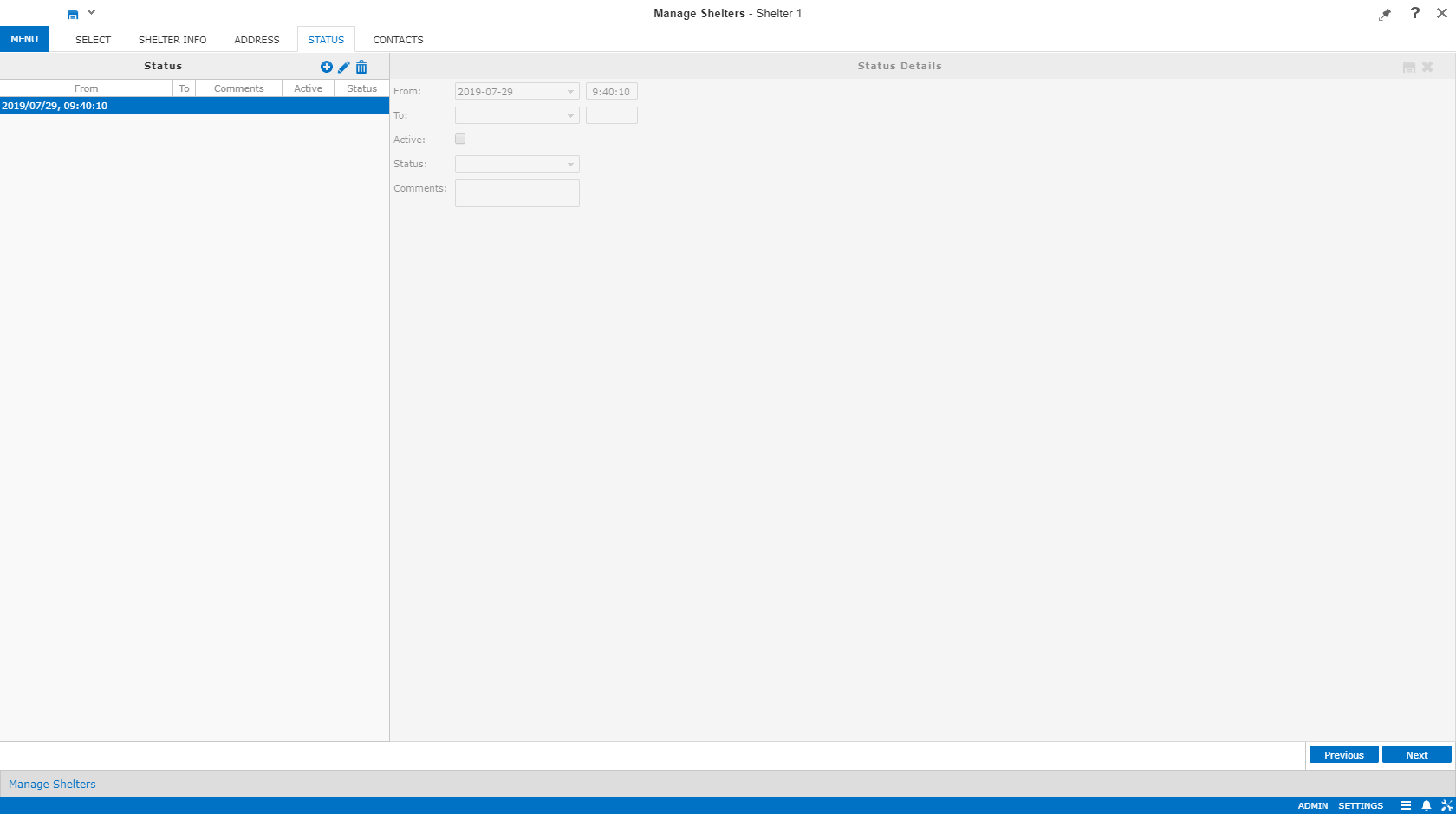This screenshot has height=814, width=1456.
Task: Toggle the Active checkbox
Action: tap(460, 139)
